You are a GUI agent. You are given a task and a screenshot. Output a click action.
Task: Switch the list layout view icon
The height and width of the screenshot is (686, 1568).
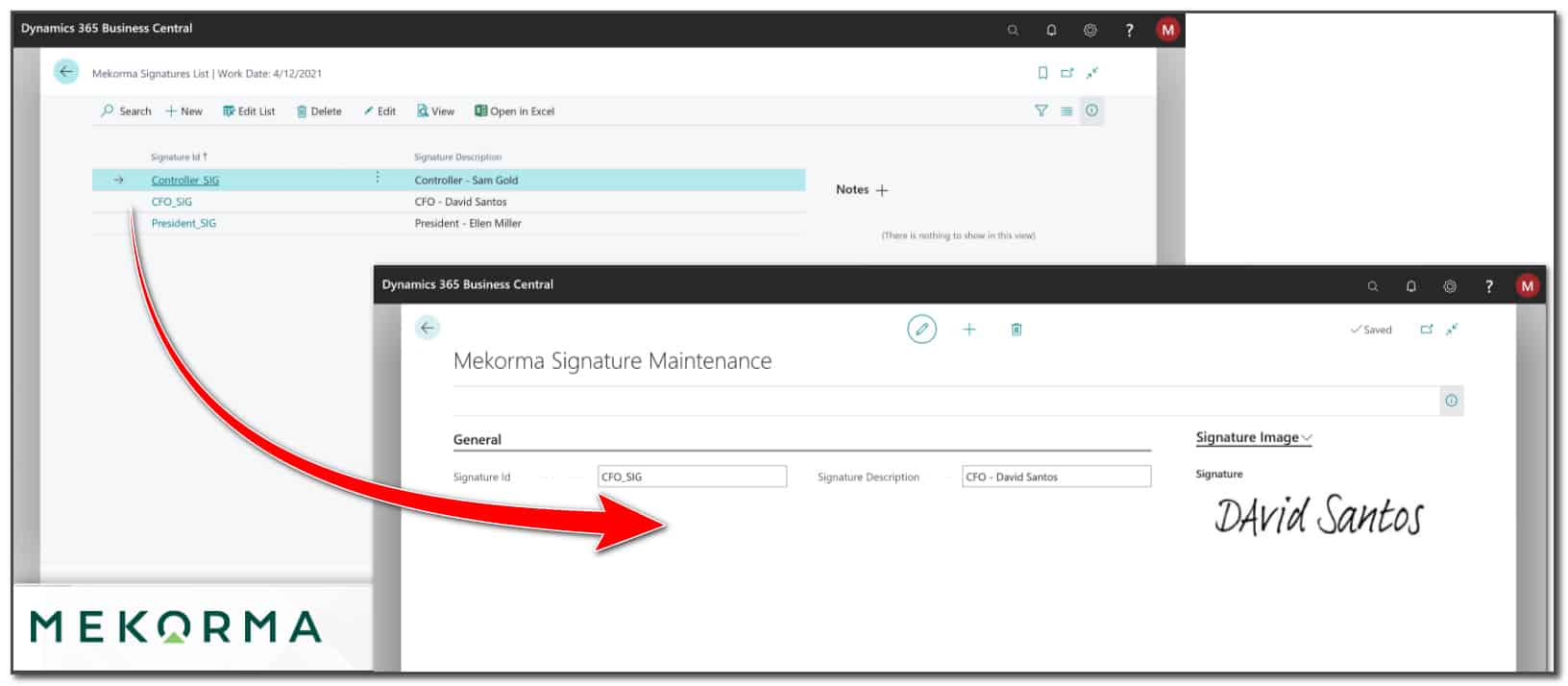pos(1066,110)
